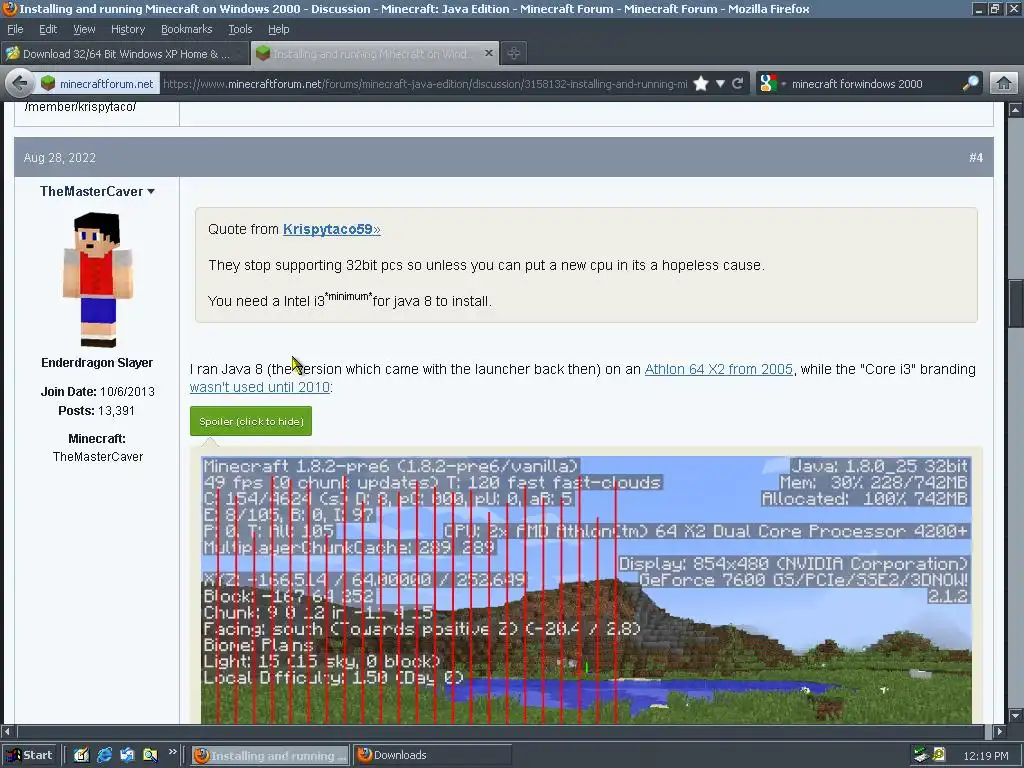The width and height of the screenshot is (1024, 768).
Task: Open post number #4 permalink
Action: pos(976,157)
